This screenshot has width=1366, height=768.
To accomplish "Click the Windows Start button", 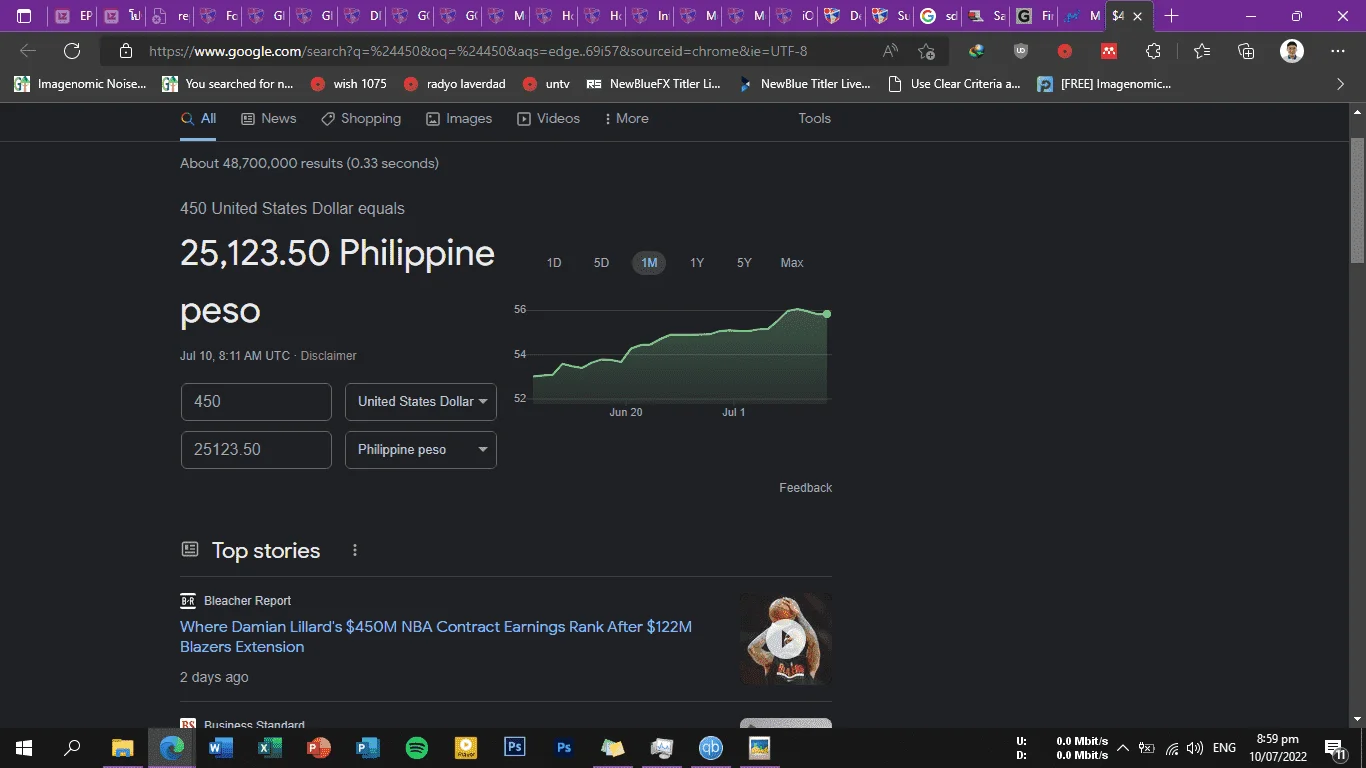I will (x=24, y=747).
